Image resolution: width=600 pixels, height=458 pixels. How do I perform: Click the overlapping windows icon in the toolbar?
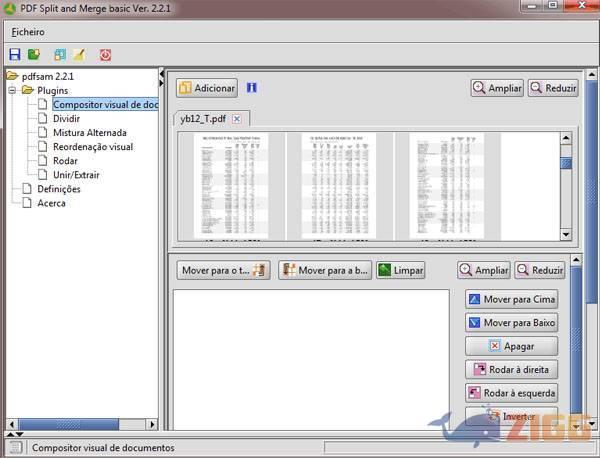tap(60, 54)
